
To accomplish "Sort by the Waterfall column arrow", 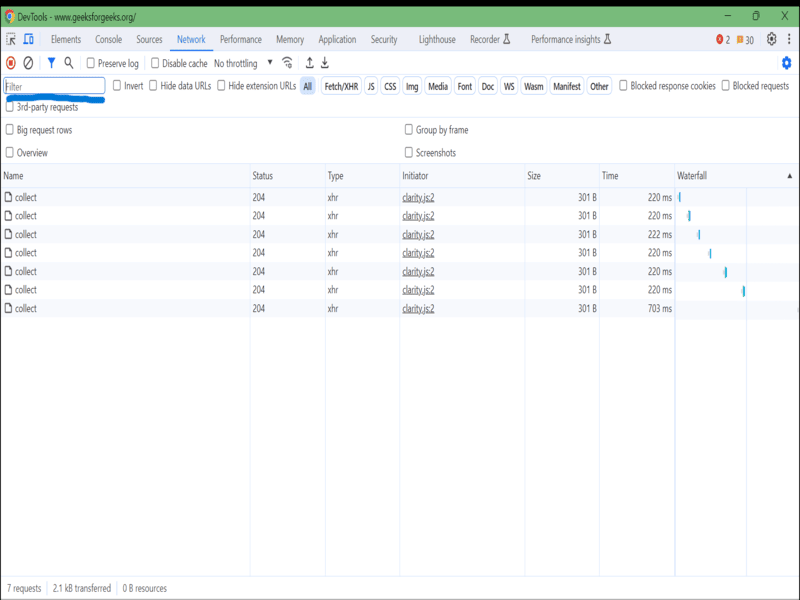I will [789, 176].
